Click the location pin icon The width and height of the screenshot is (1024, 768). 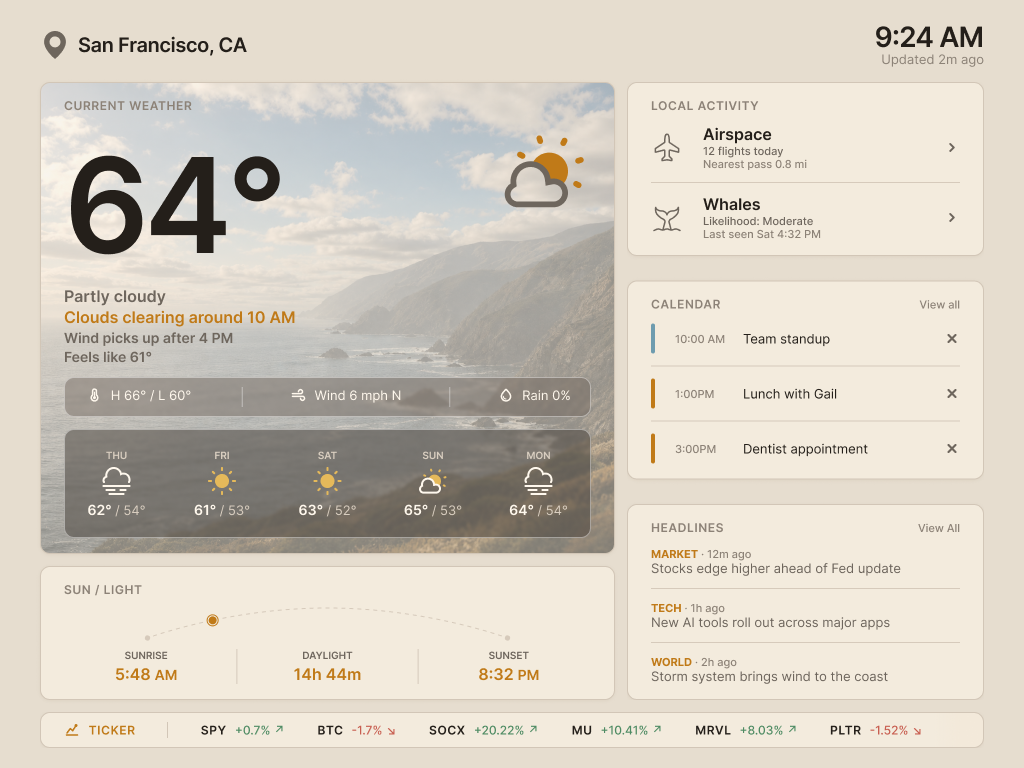point(55,44)
